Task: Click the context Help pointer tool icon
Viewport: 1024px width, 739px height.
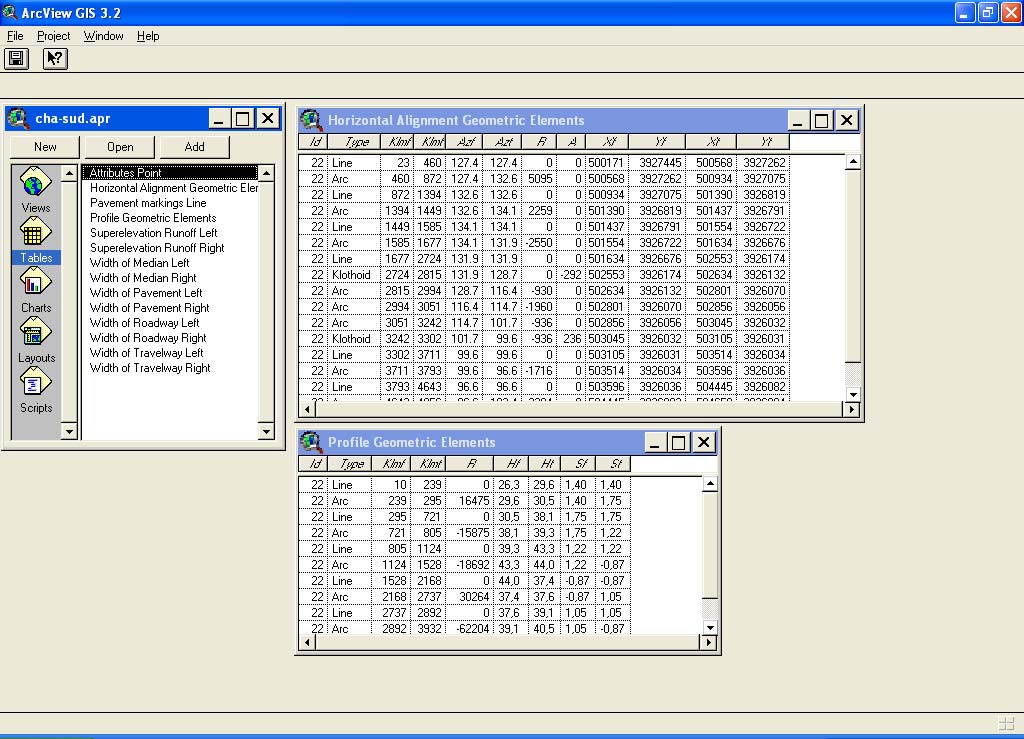Action: point(55,59)
